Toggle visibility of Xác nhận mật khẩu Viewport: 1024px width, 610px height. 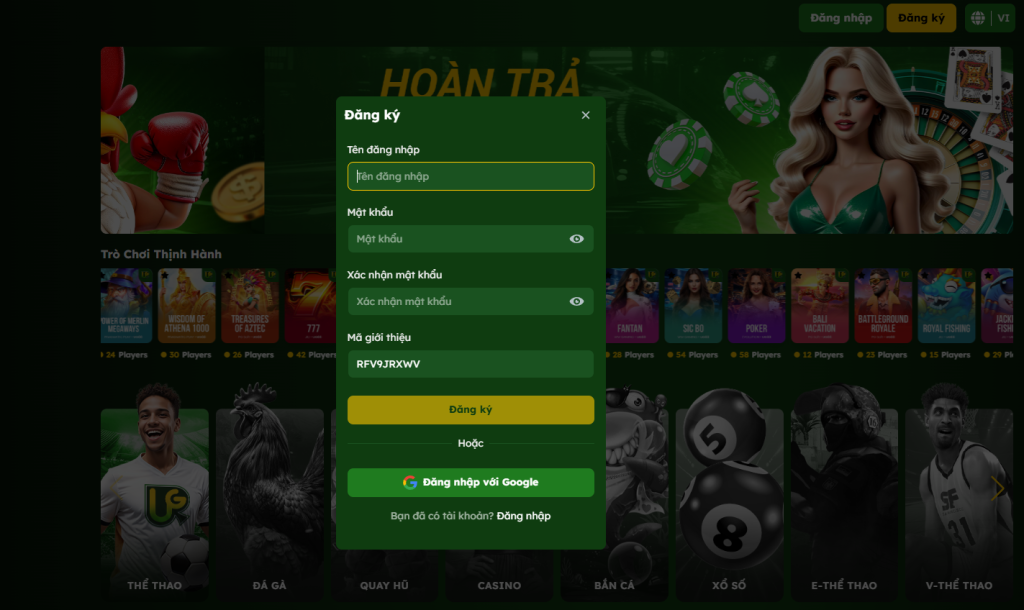pyautogui.click(x=576, y=302)
